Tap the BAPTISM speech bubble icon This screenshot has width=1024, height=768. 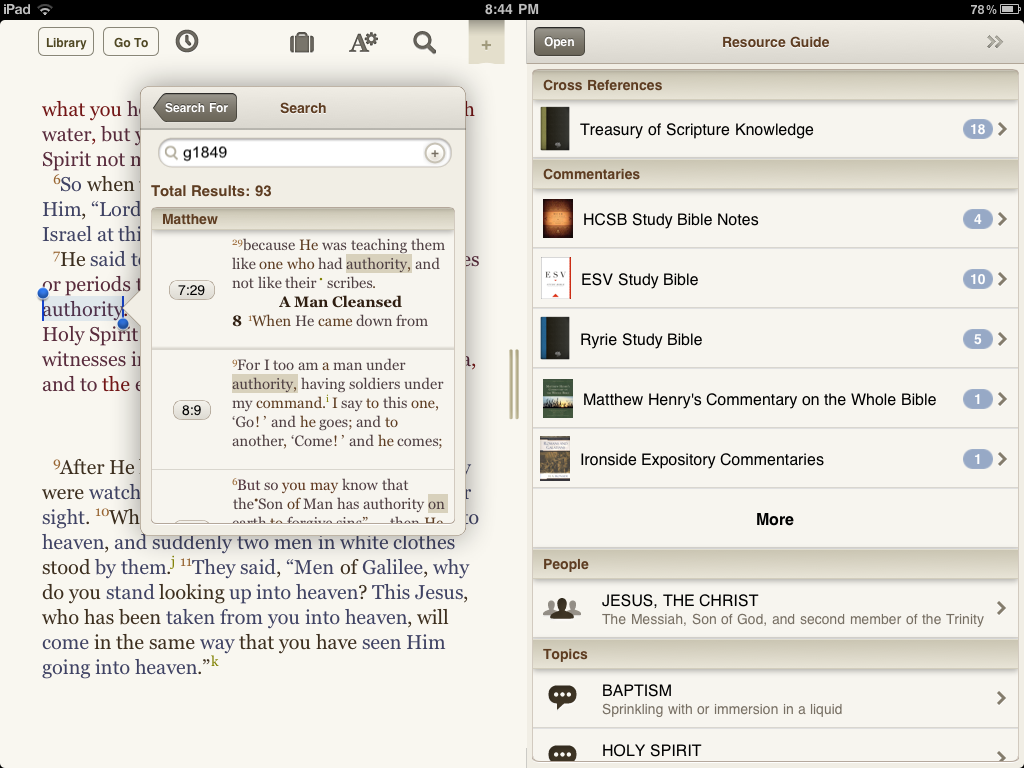(562, 697)
